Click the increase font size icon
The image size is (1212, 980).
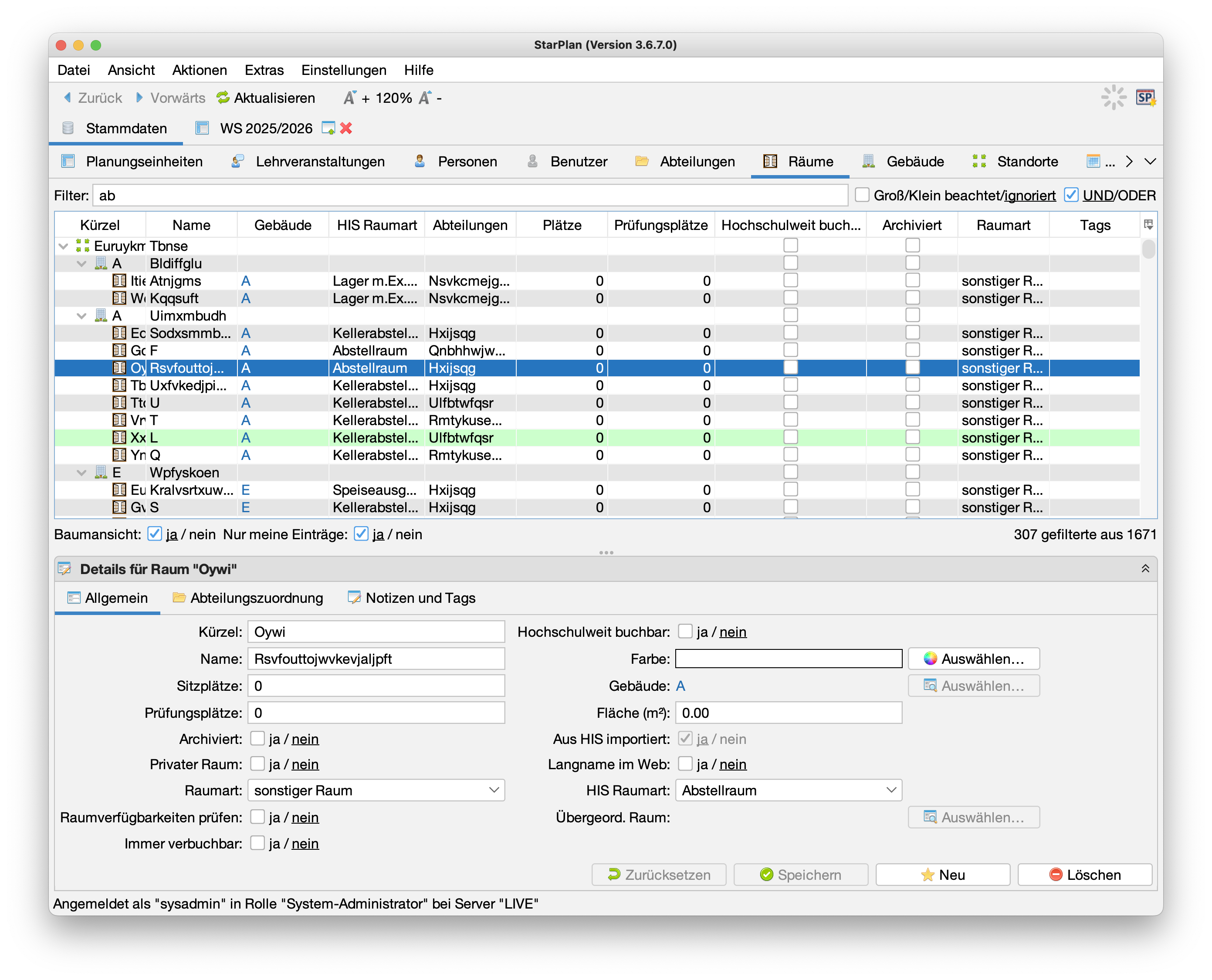[x=349, y=98]
